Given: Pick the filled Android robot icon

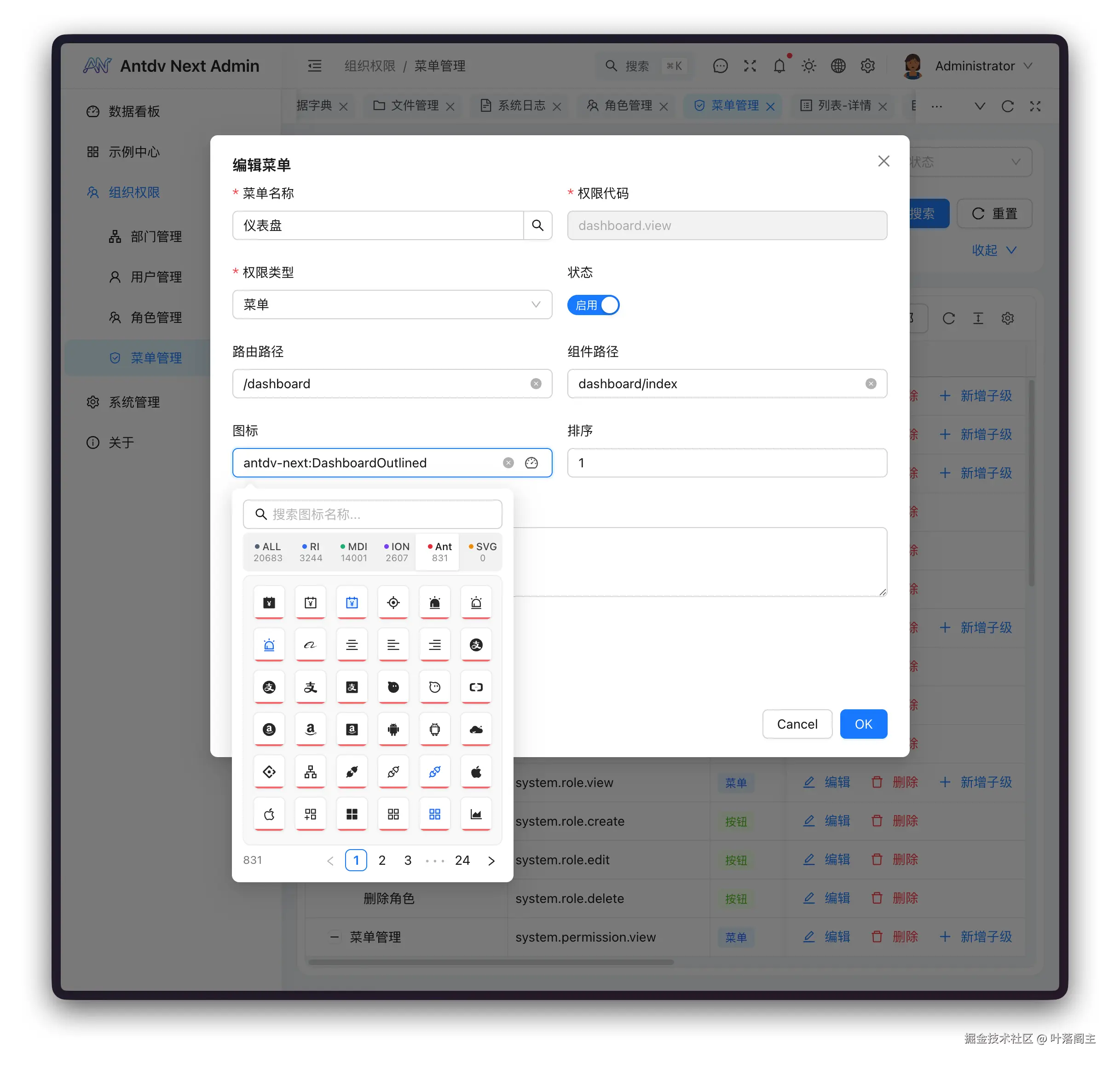Looking at the screenshot, I should coord(393,730).
